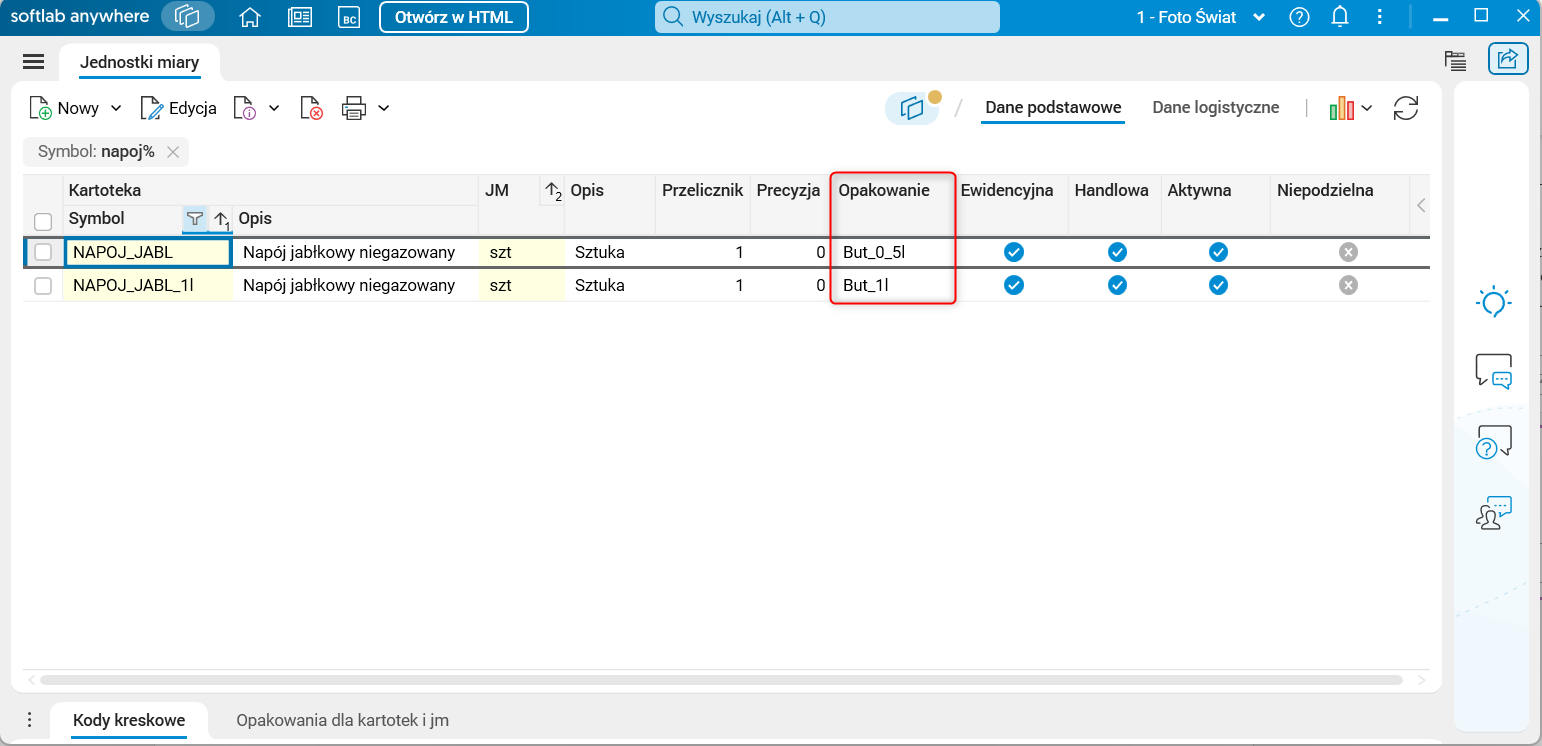Toggle Niepodzielna mark for NAPOJ_JABL_1l row
The height and width of the screenshot is (746, 1542).
pos(1348,285)
